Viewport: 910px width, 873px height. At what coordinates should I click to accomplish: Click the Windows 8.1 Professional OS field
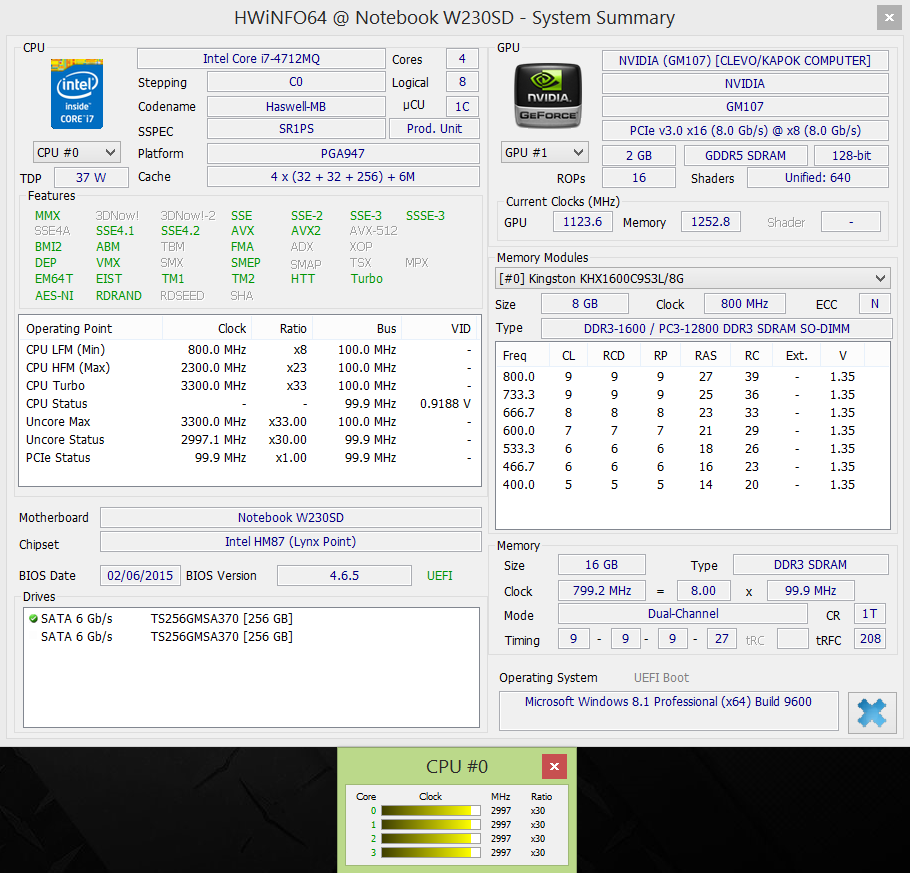[669, 710]
